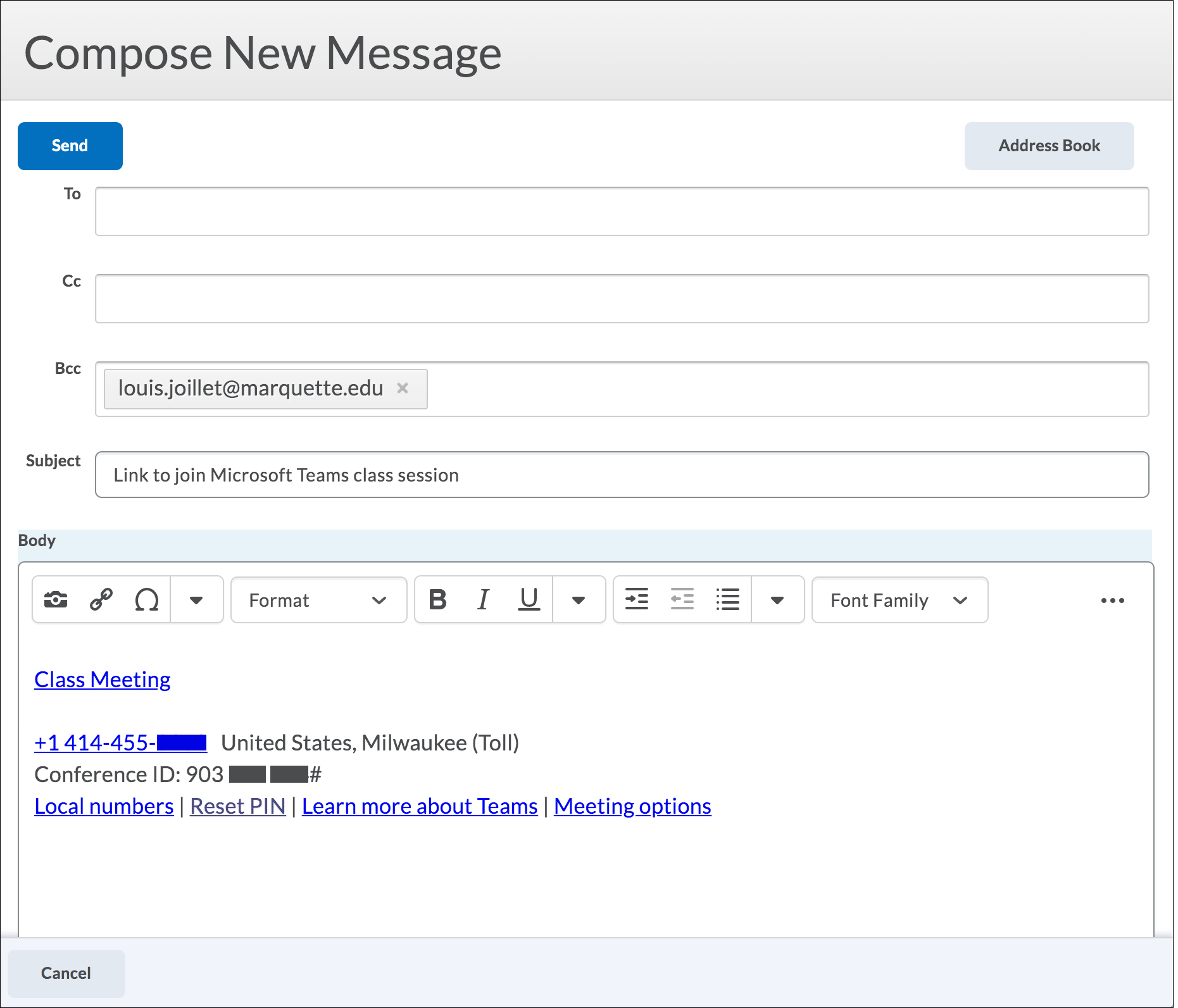1178x1008 pixels.
Task: Toggle italic text formatting
Action: (x=483, y=599)
